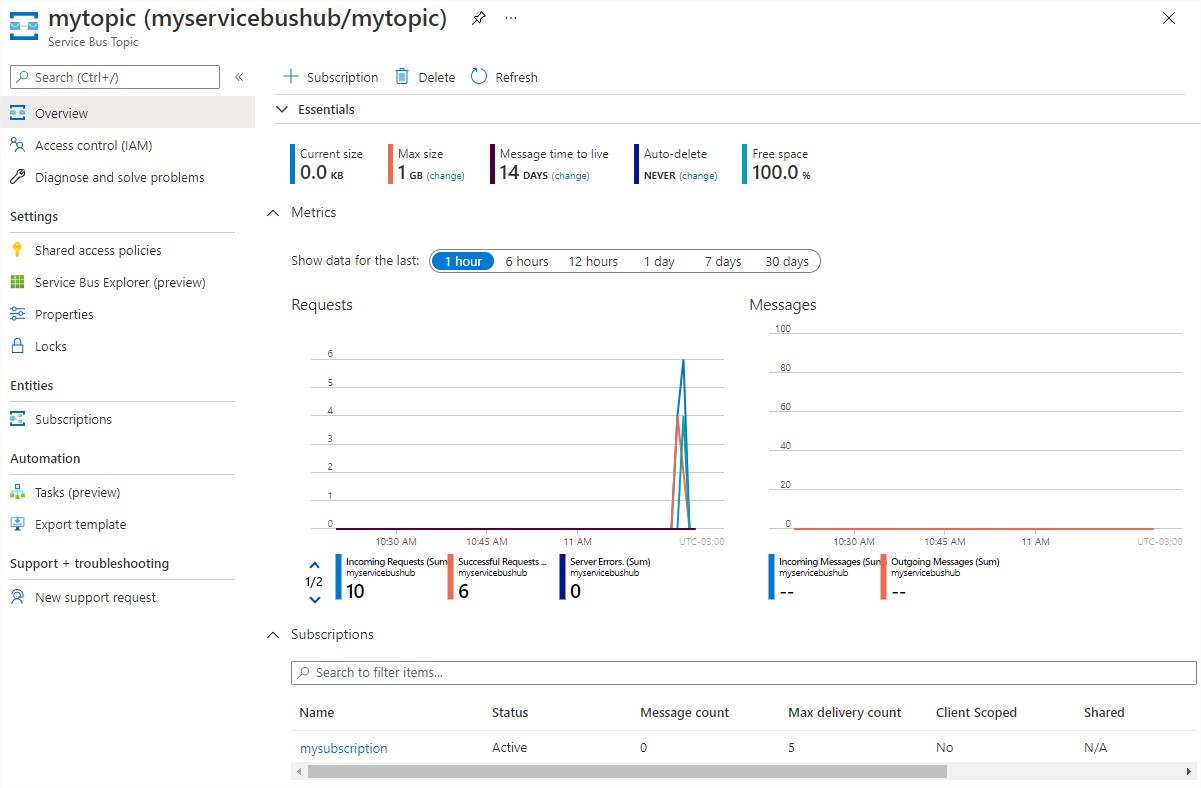Select 1 day time range
The image size is (1201, 788).
pyautogui.click(x=659, y=261)
